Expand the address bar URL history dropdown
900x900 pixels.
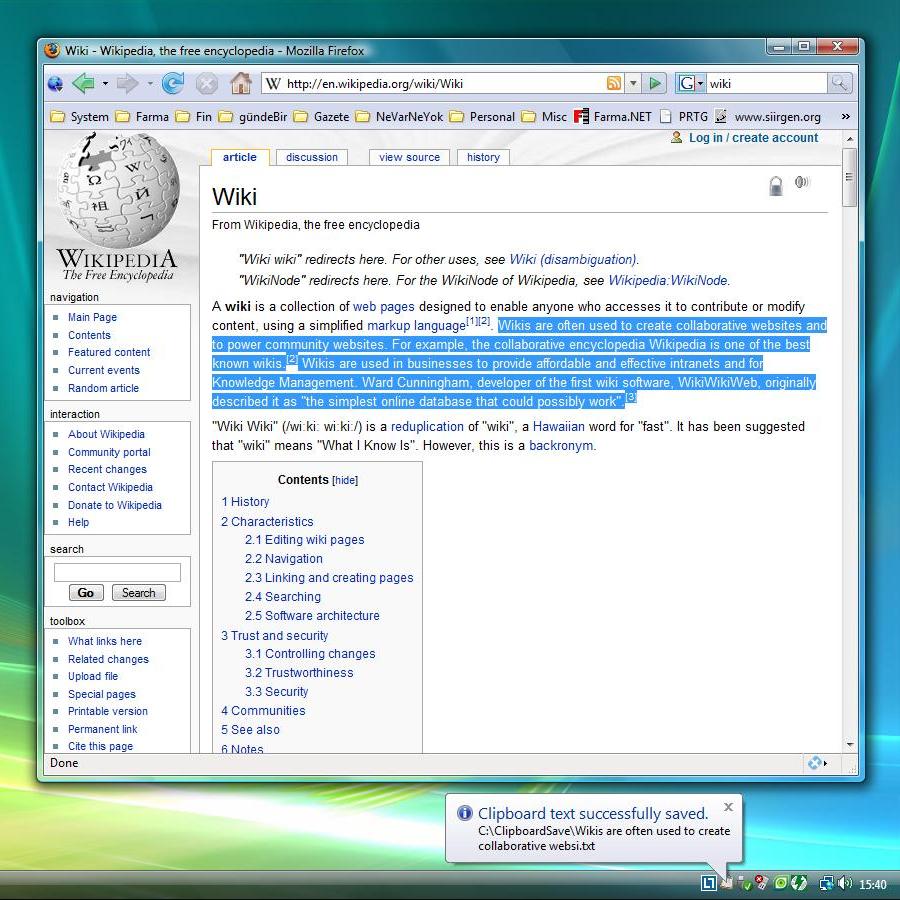tap(633, 84)
